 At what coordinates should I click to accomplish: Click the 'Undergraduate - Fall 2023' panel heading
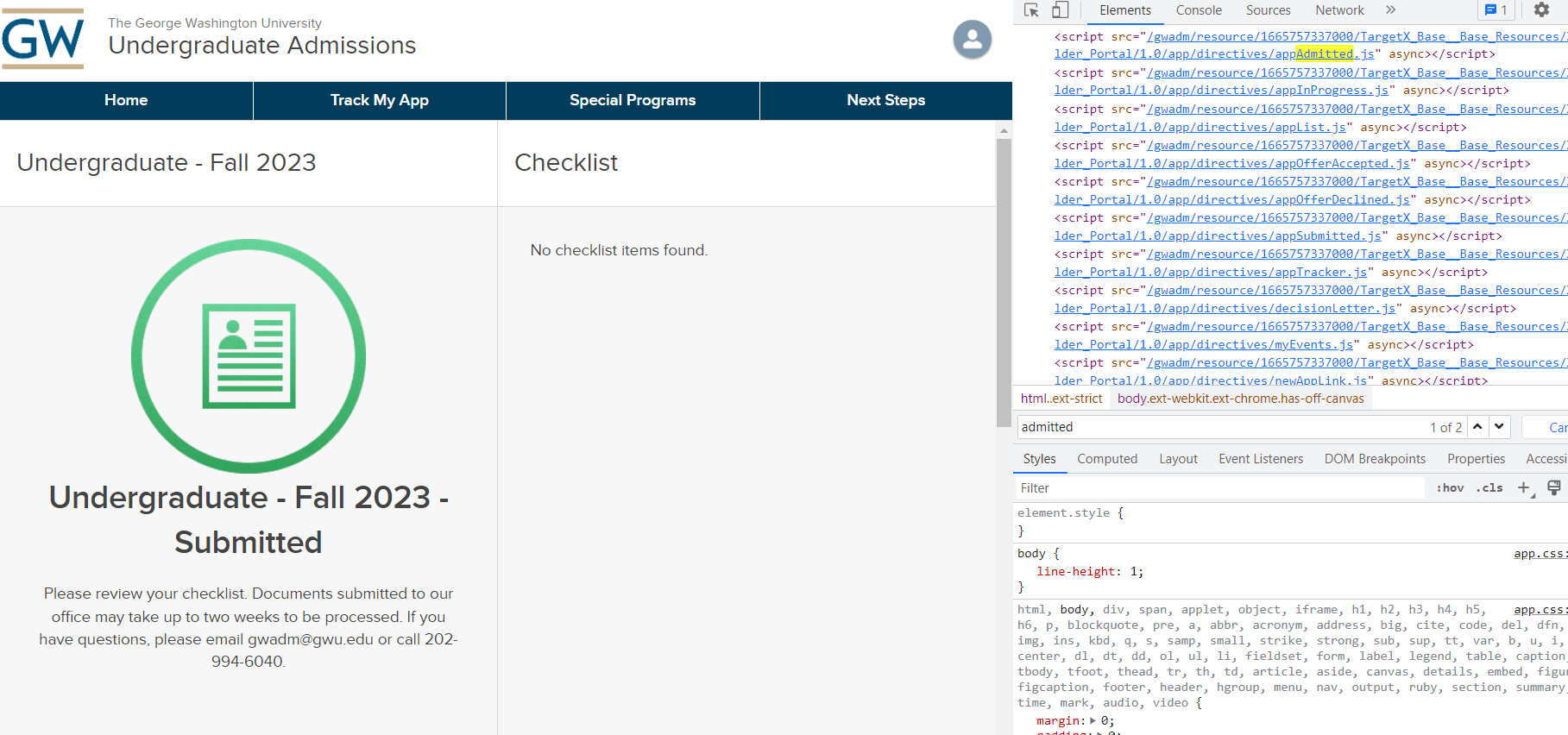point(167,163)
